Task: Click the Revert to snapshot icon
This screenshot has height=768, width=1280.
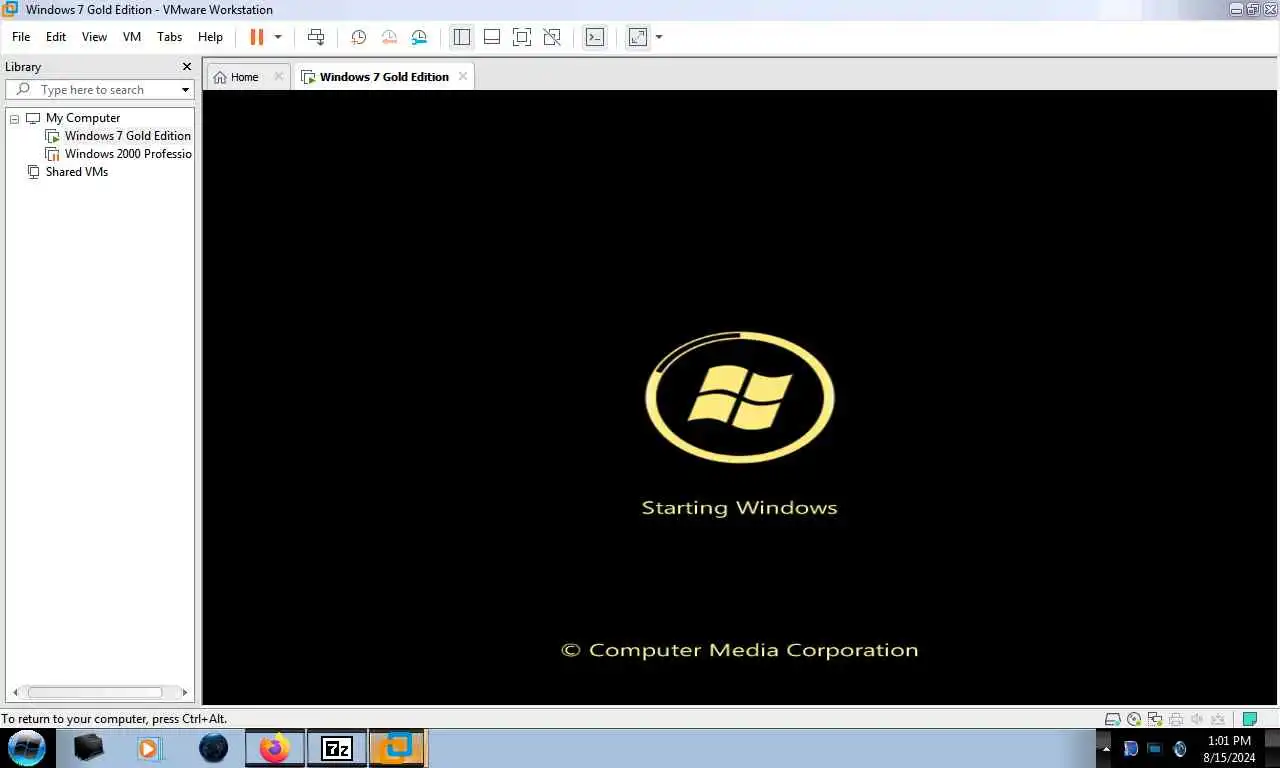Action: click(x=389, y=37)
